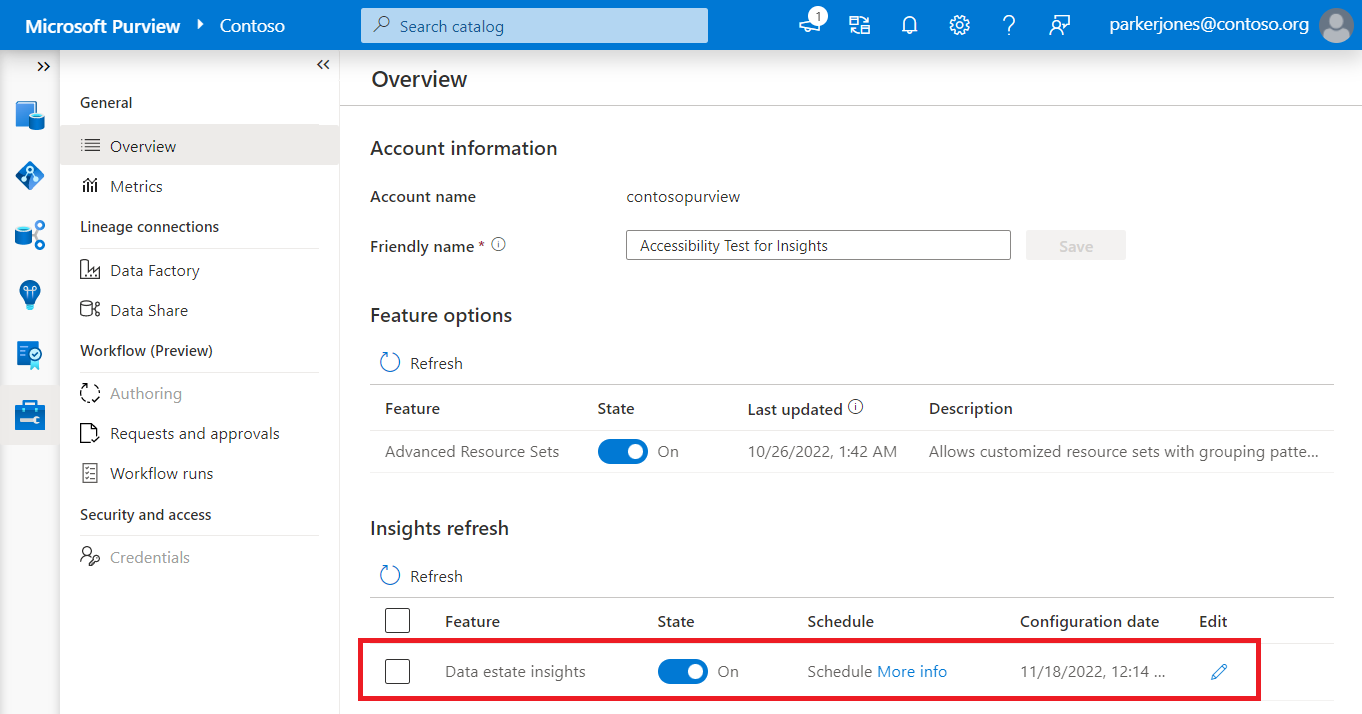Check the Data estate insights row checkbox
This screenshot has width=1362, height=714.
(x=398, y=672)
